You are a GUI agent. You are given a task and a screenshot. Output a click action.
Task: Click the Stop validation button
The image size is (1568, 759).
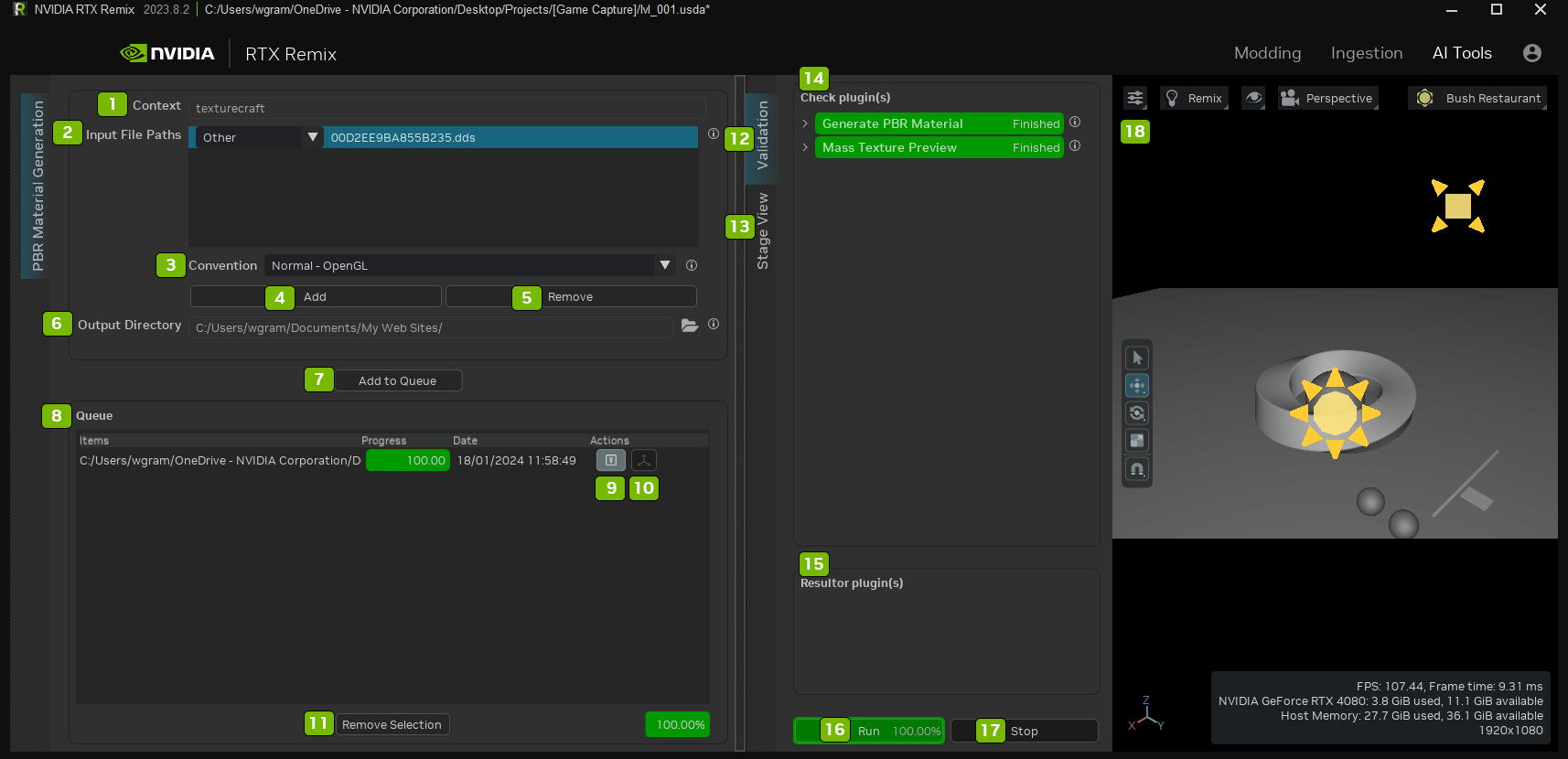pyautogui.click(x=1025, y=731)
